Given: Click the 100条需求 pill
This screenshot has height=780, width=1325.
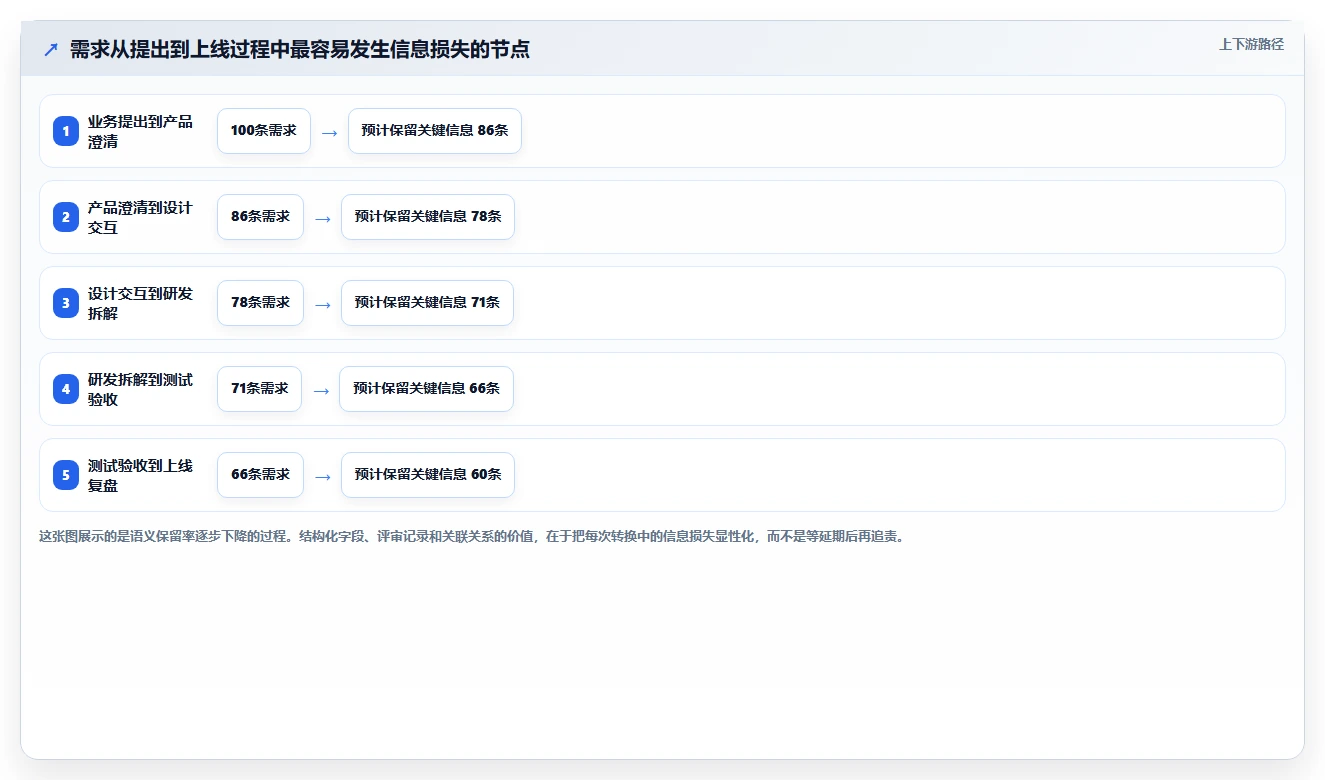Looking at the screenshot, I should tap(264, 131).
